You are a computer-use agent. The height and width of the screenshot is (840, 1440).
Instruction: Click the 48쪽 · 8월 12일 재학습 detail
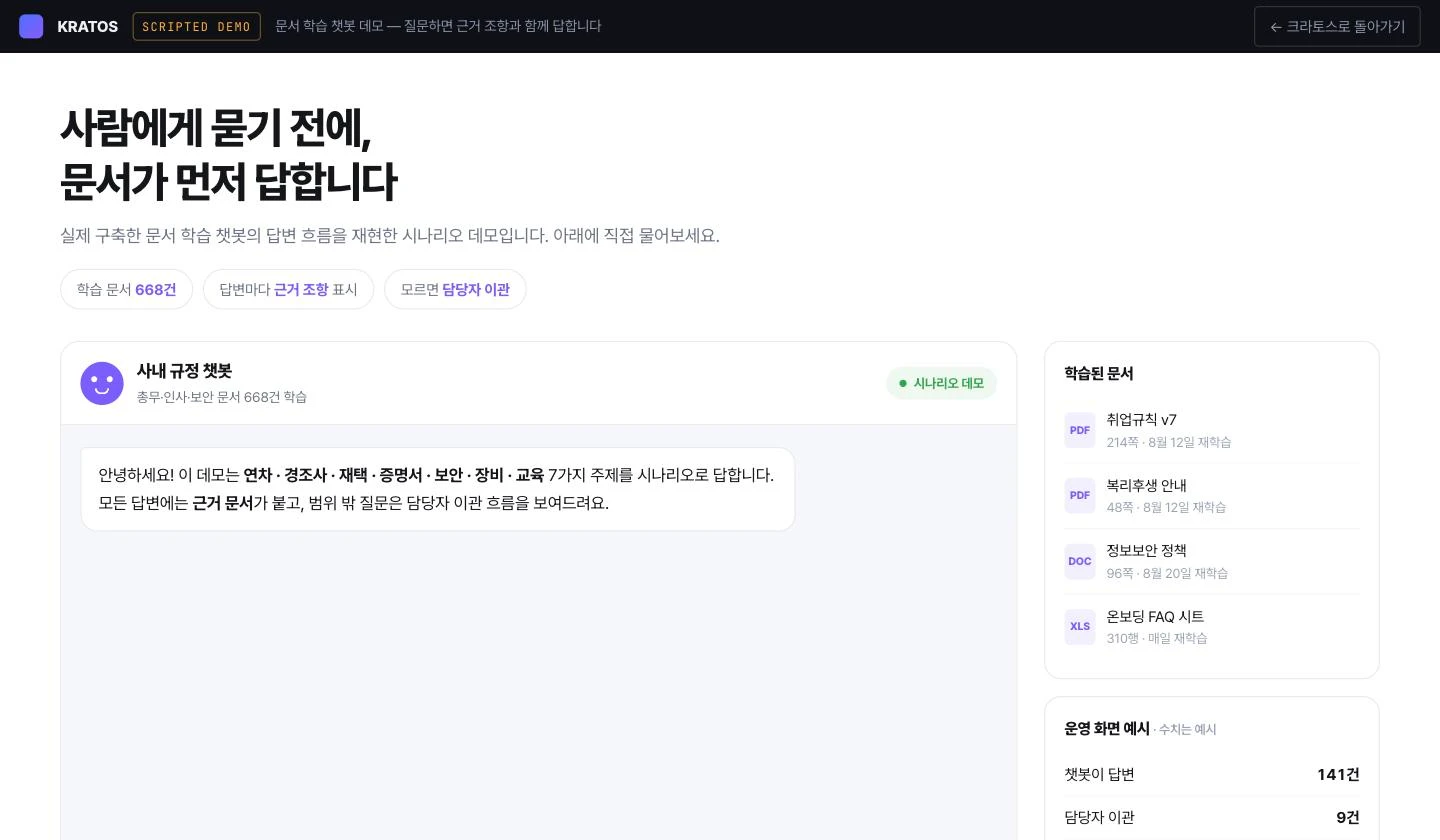coord(1166,507)
